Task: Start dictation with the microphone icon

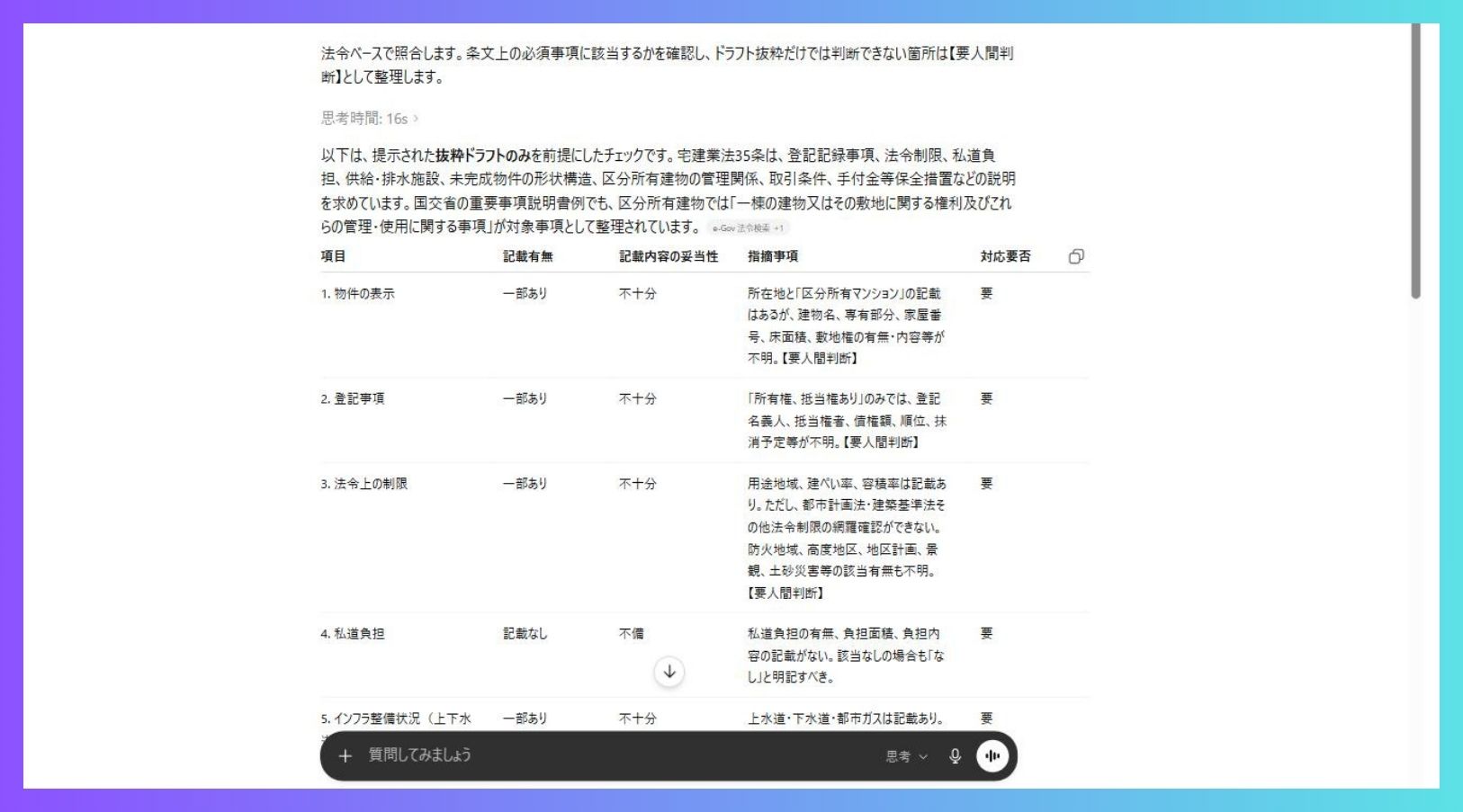Action: [x=955, y=756]
